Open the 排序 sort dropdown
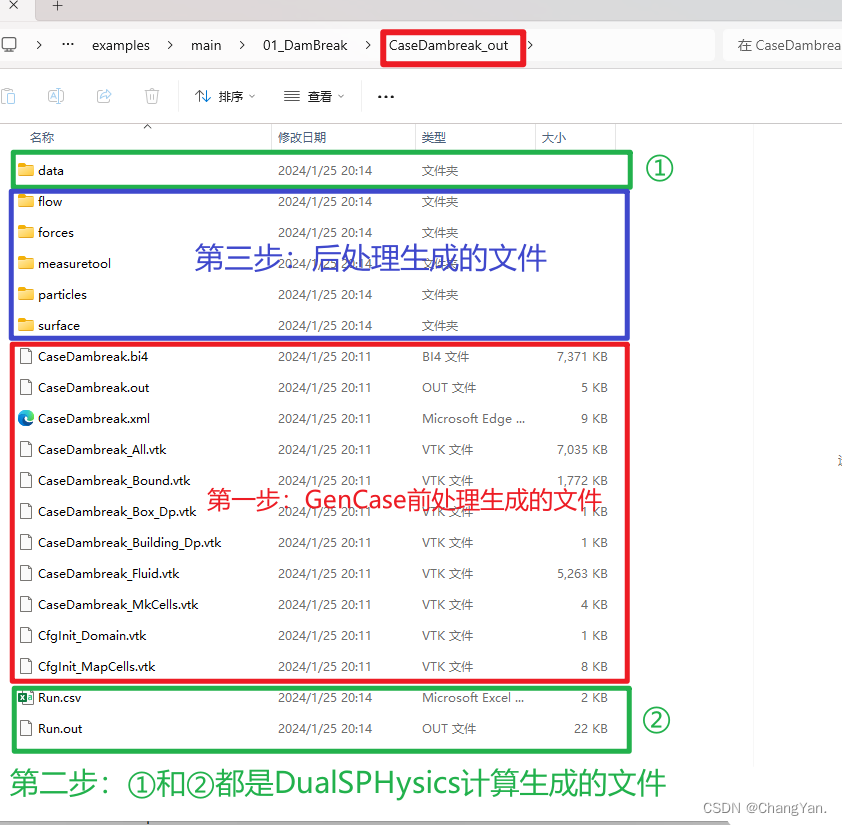Image resolution: width=842 pixels, height=825 pixels. pos(224,97)
